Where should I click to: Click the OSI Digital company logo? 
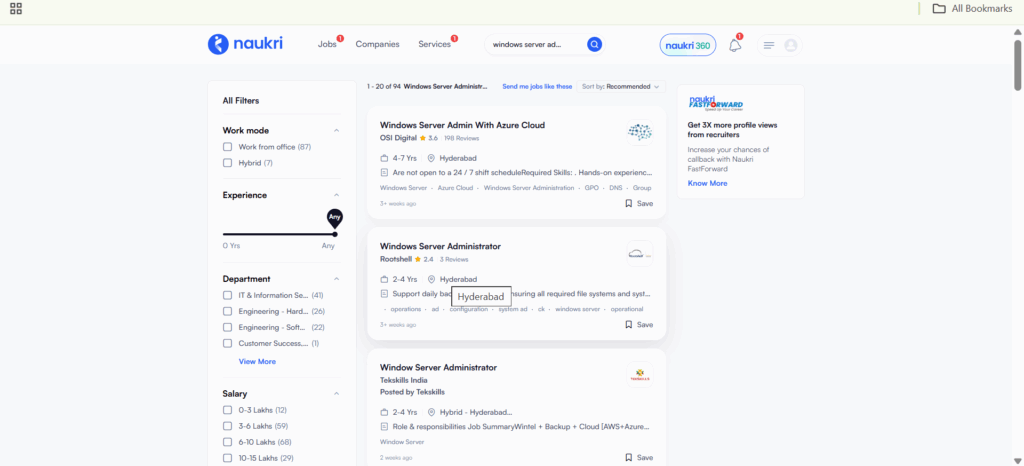coord(639,132)
